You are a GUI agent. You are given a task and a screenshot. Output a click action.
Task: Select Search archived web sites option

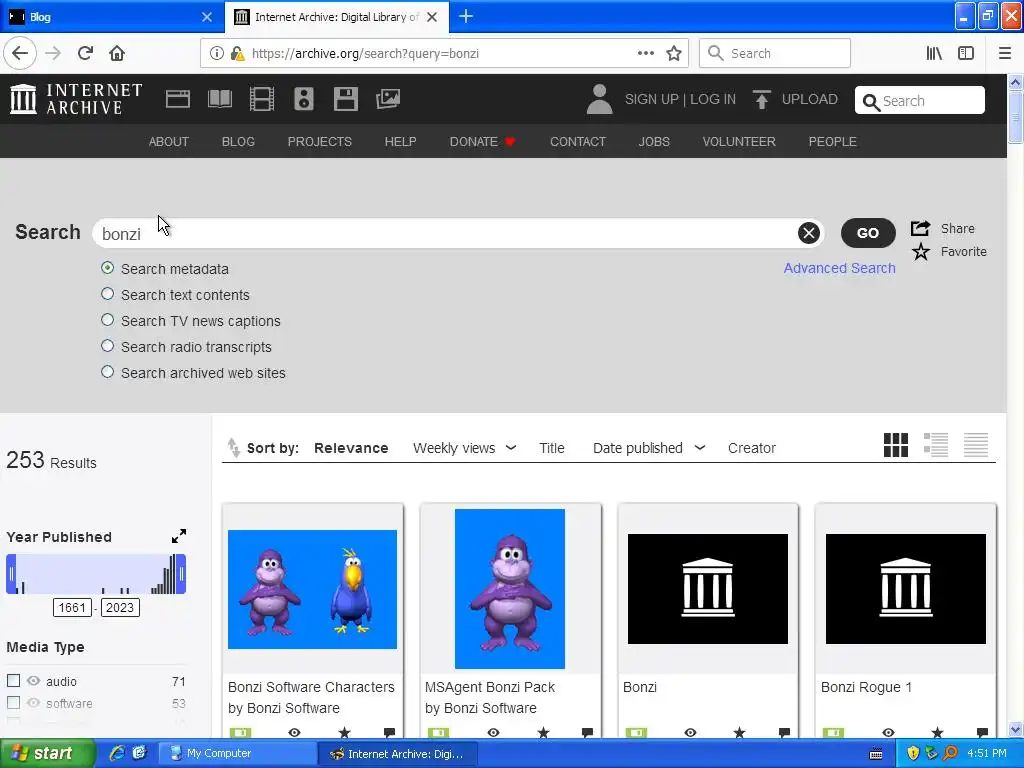108,372
